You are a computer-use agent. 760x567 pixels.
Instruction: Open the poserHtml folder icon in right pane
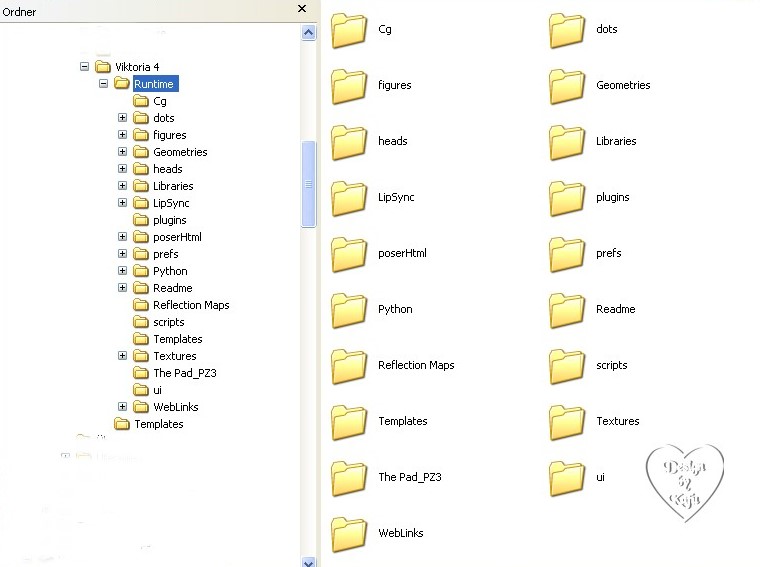point(349,254)
